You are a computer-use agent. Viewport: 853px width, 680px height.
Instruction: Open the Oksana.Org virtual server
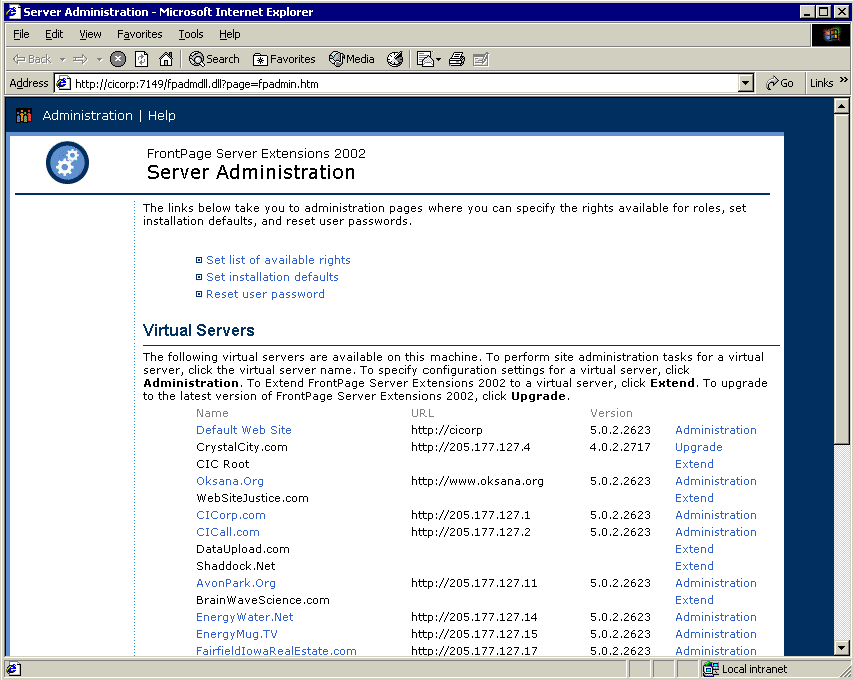(230, 481)
